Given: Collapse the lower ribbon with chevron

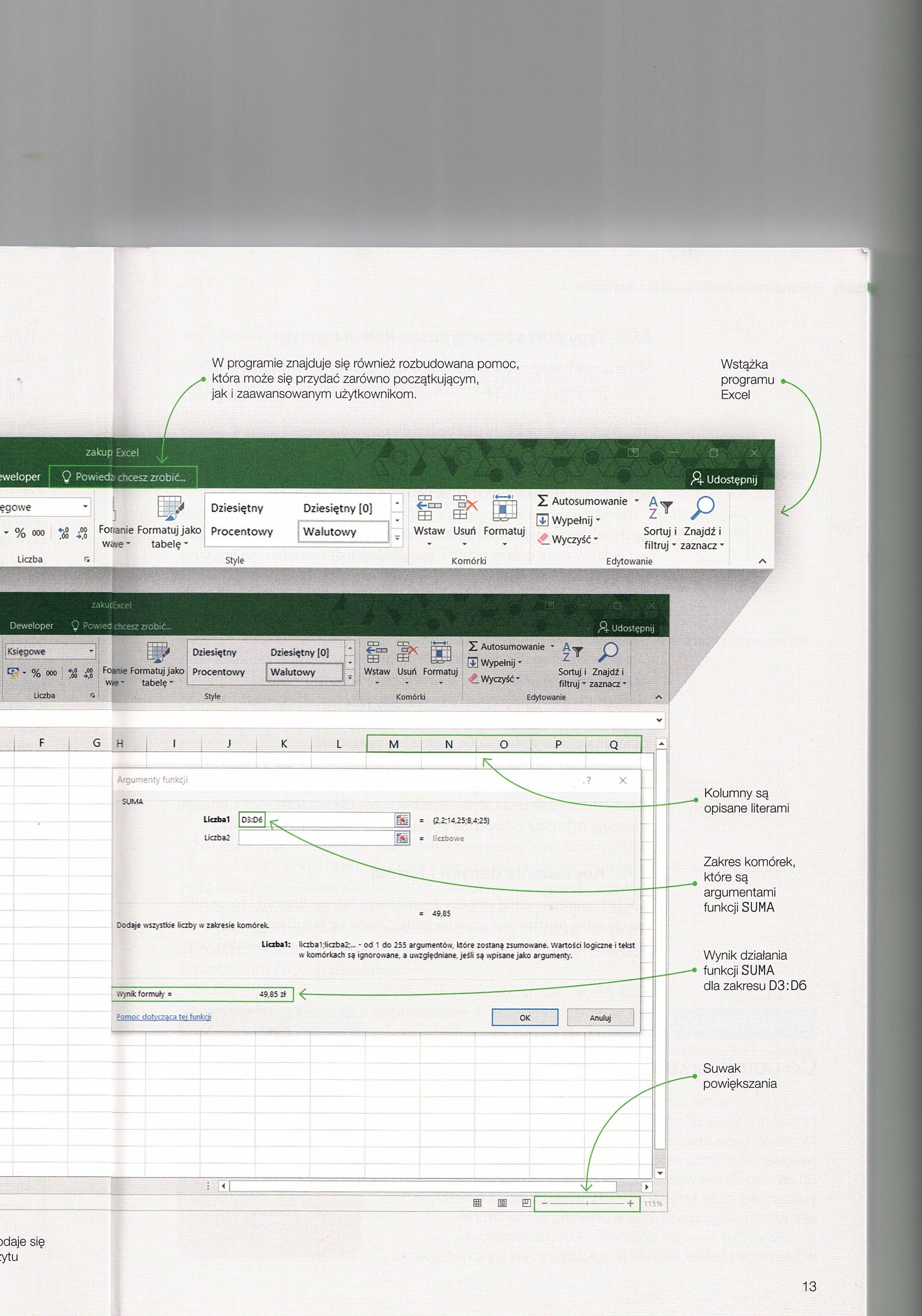Looking at the screenshot, I should pyautogui.click(x=658, y=697).
